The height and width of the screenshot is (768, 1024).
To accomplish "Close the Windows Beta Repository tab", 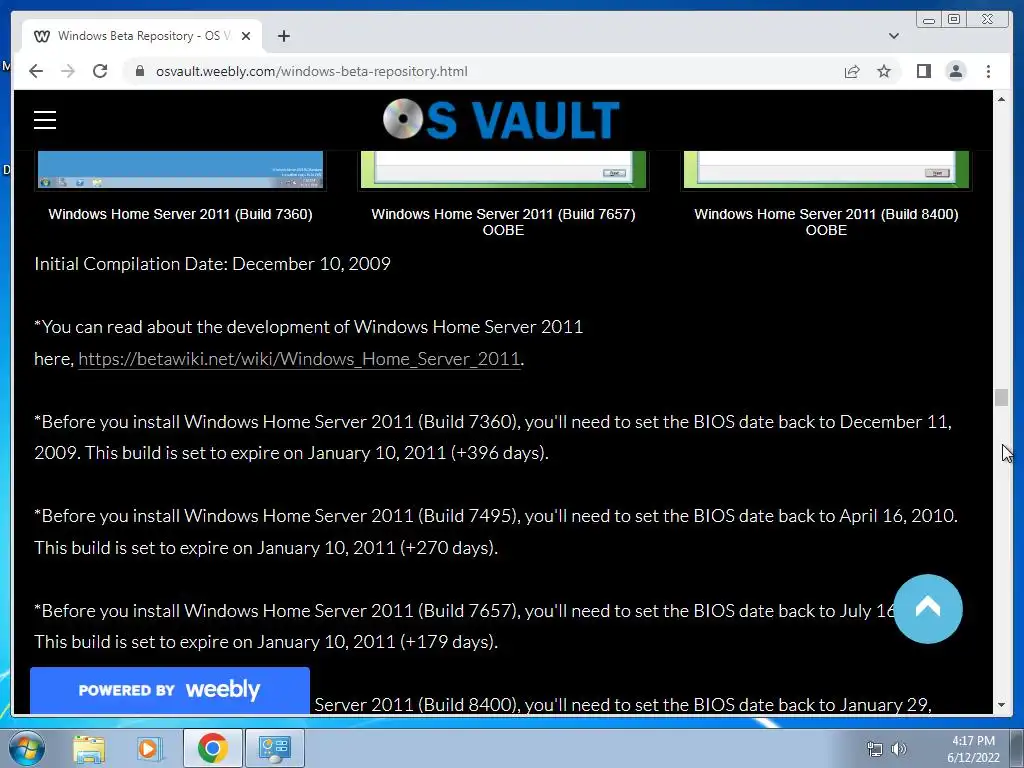I will coord(246,36).
